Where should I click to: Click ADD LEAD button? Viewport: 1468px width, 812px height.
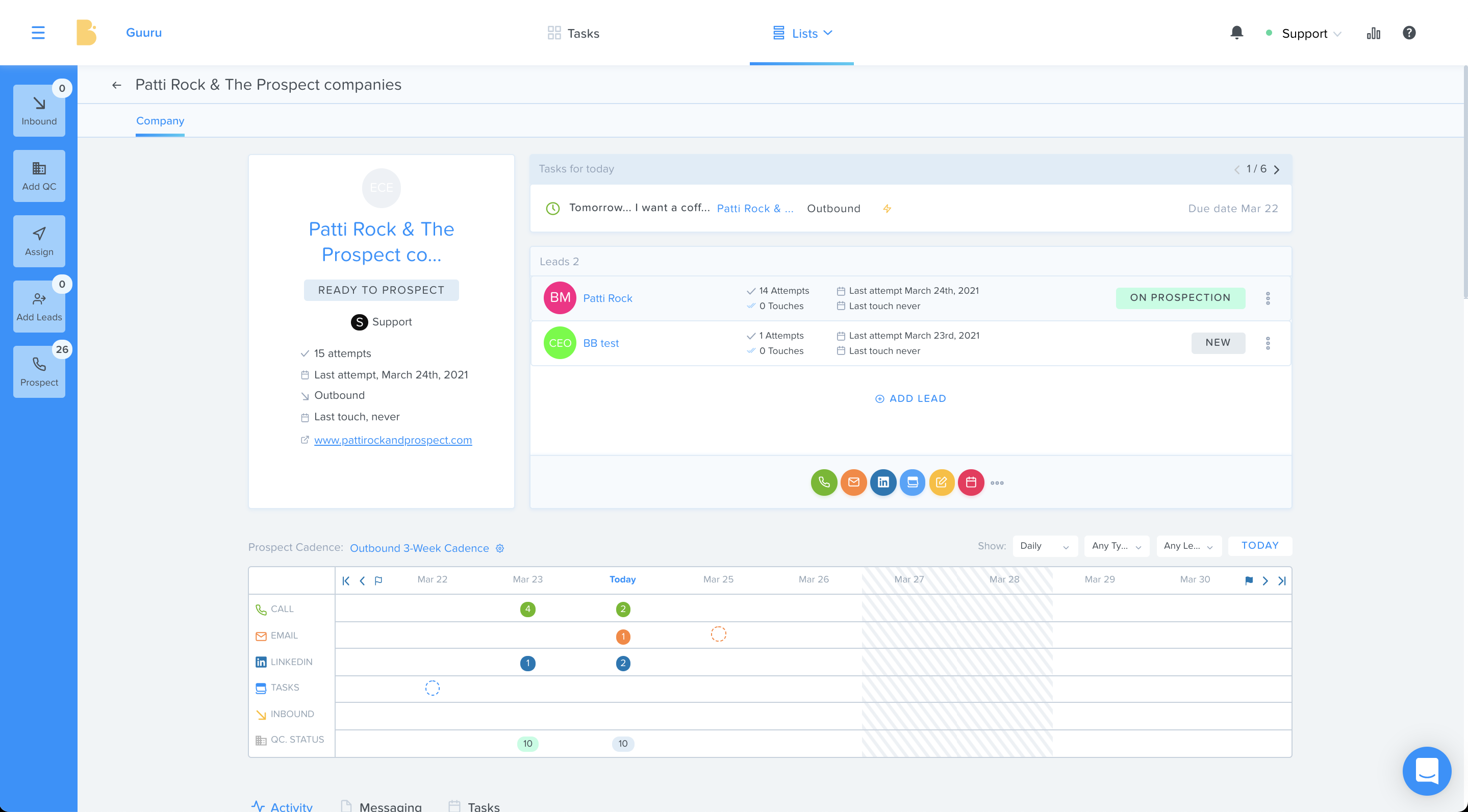click(x=910, y=398)
